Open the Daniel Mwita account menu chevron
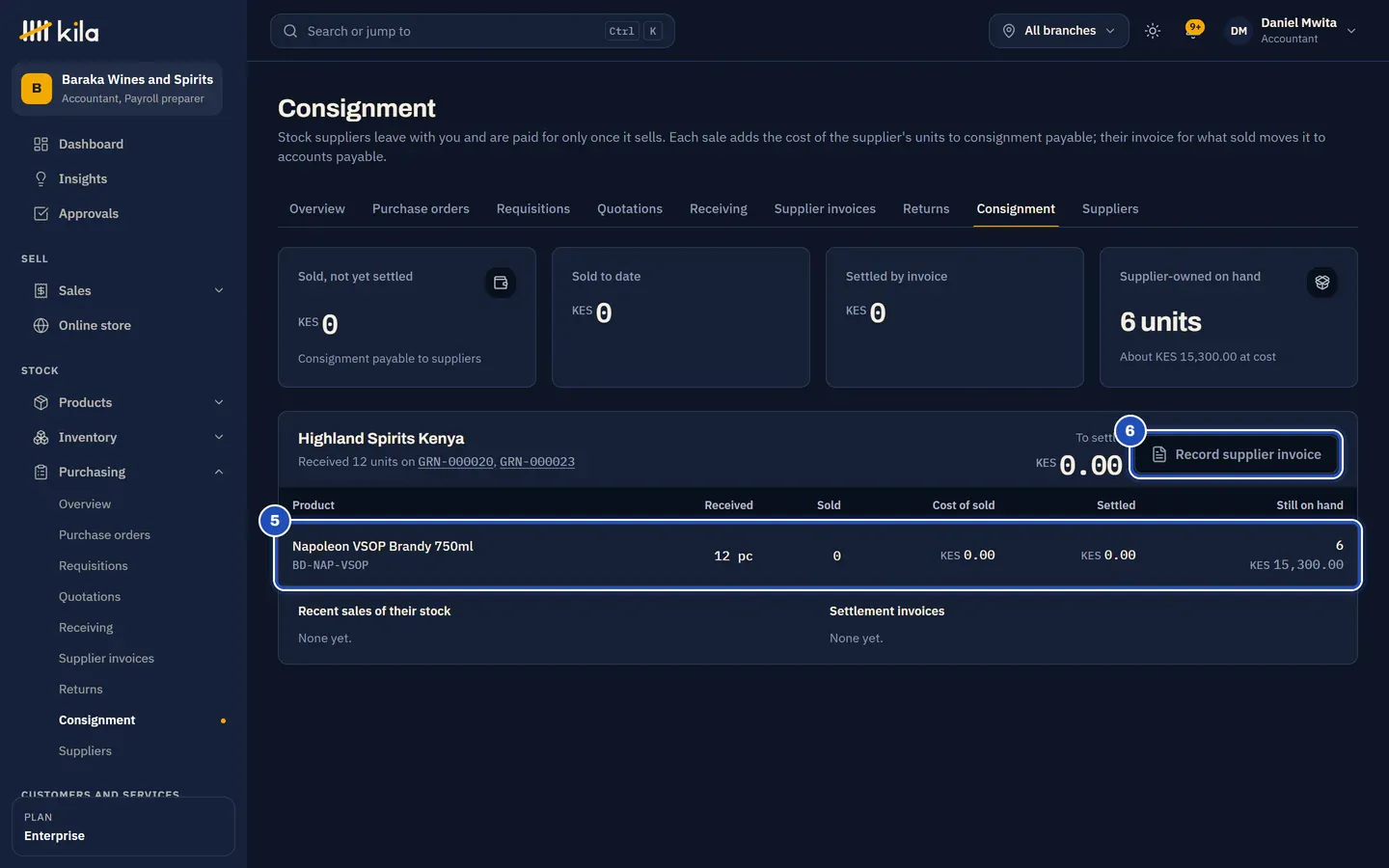The width and height of the screenshot is (1389, 868). tap(1351, 31)
